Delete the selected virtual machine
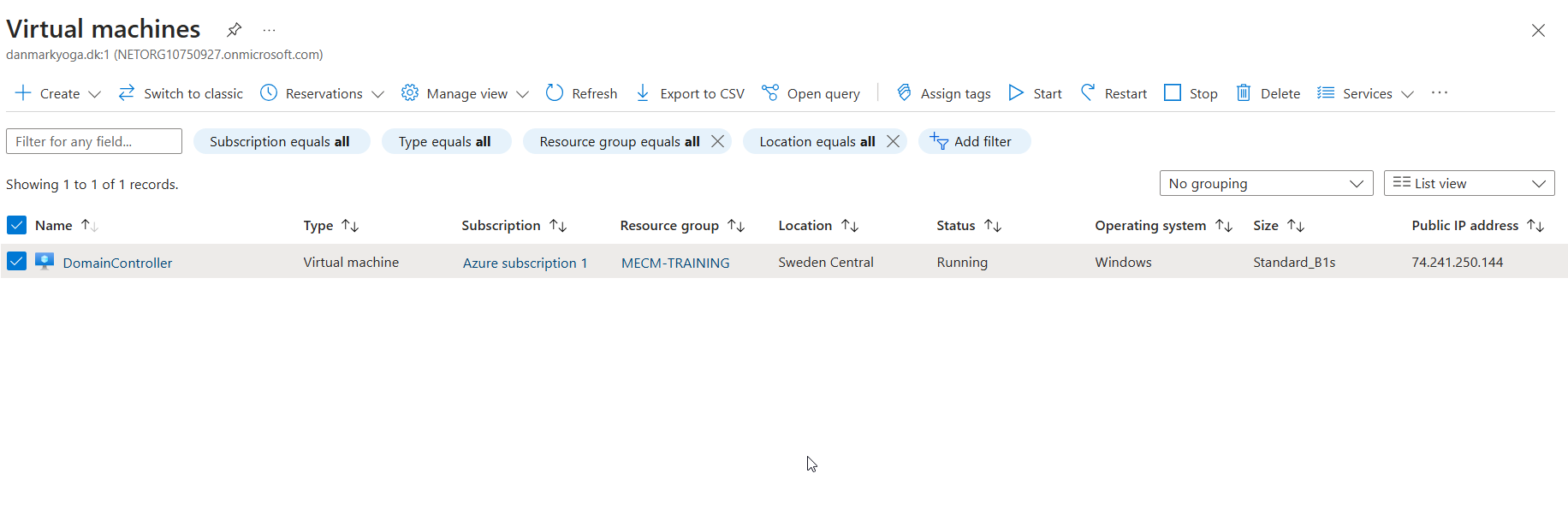1568x509 pixels. [x=1268, y=92]
